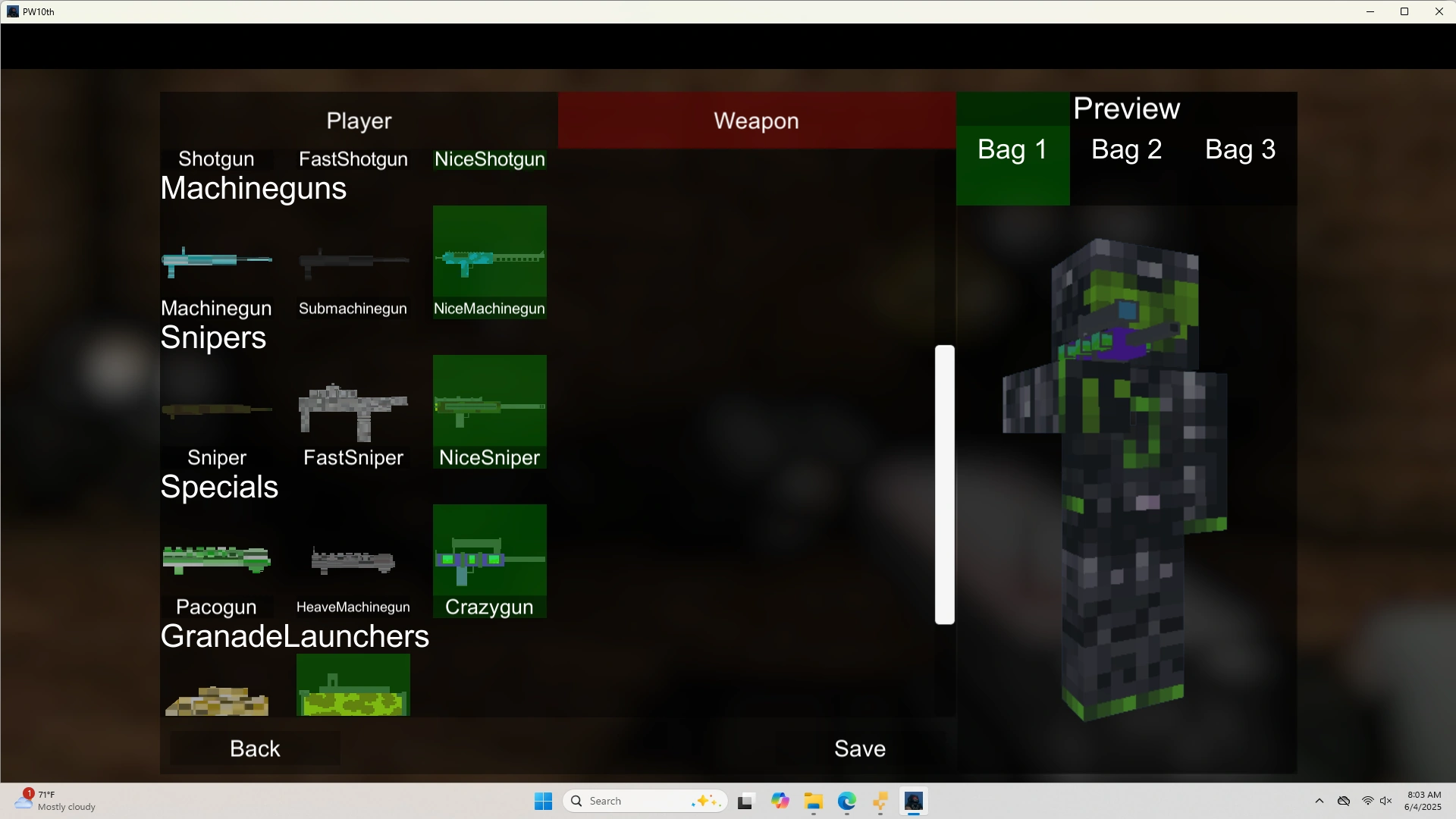1456x819 pixels.
Task: Open Microsoft Edge from the taskbar
Action: coord(846,802)
